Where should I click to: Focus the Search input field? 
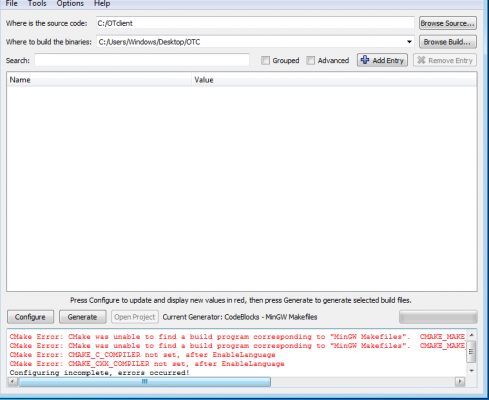[142, 60]
